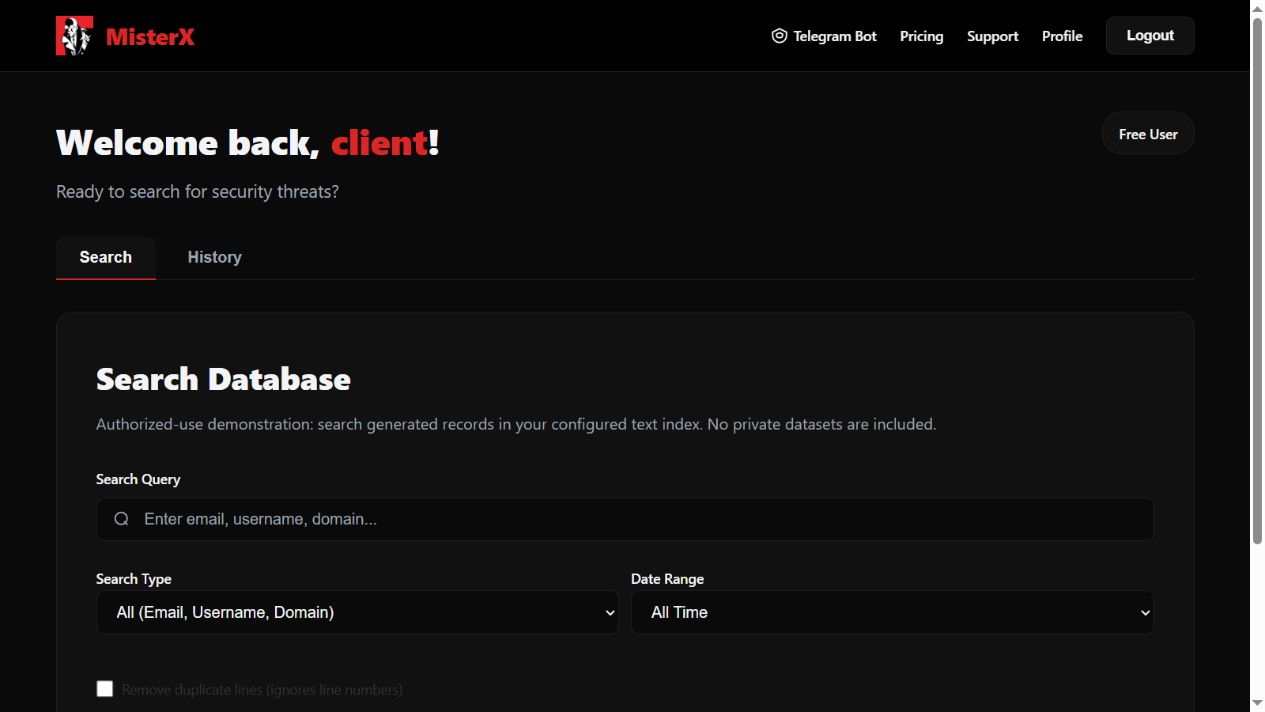Click the page vertical scrollbar
Screen dimensions: 1265x712
click(1257, 280)
